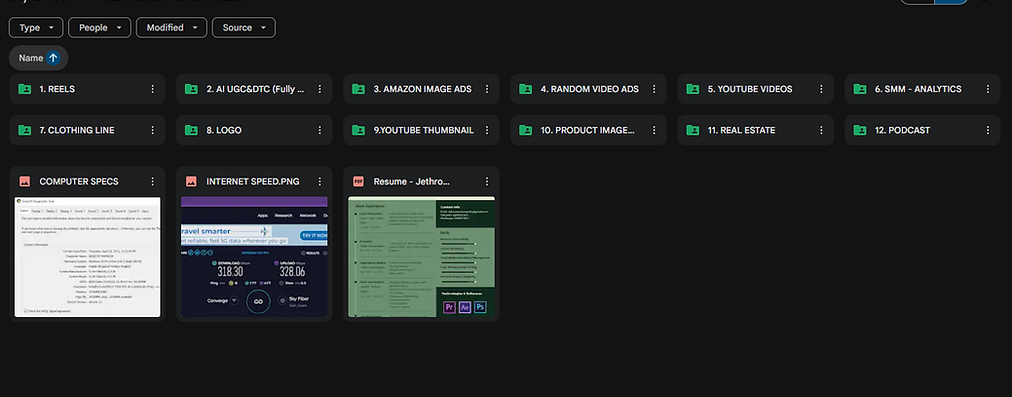The width and height of the screenshot is (1012, 397).
Task: Open more options for 12. PODCAST
Action: tap(988, 130)
